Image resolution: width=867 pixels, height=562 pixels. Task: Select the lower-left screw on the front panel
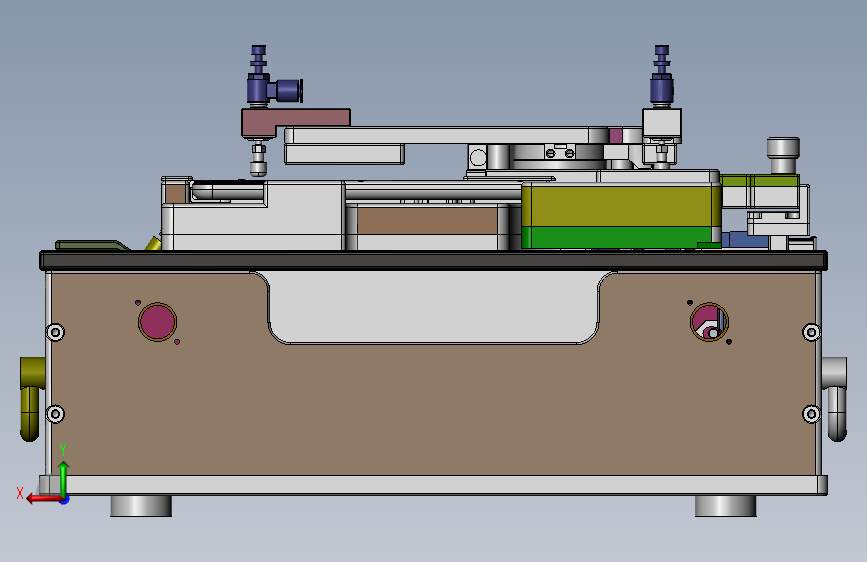pyautogui.click(x=55, y=414)
